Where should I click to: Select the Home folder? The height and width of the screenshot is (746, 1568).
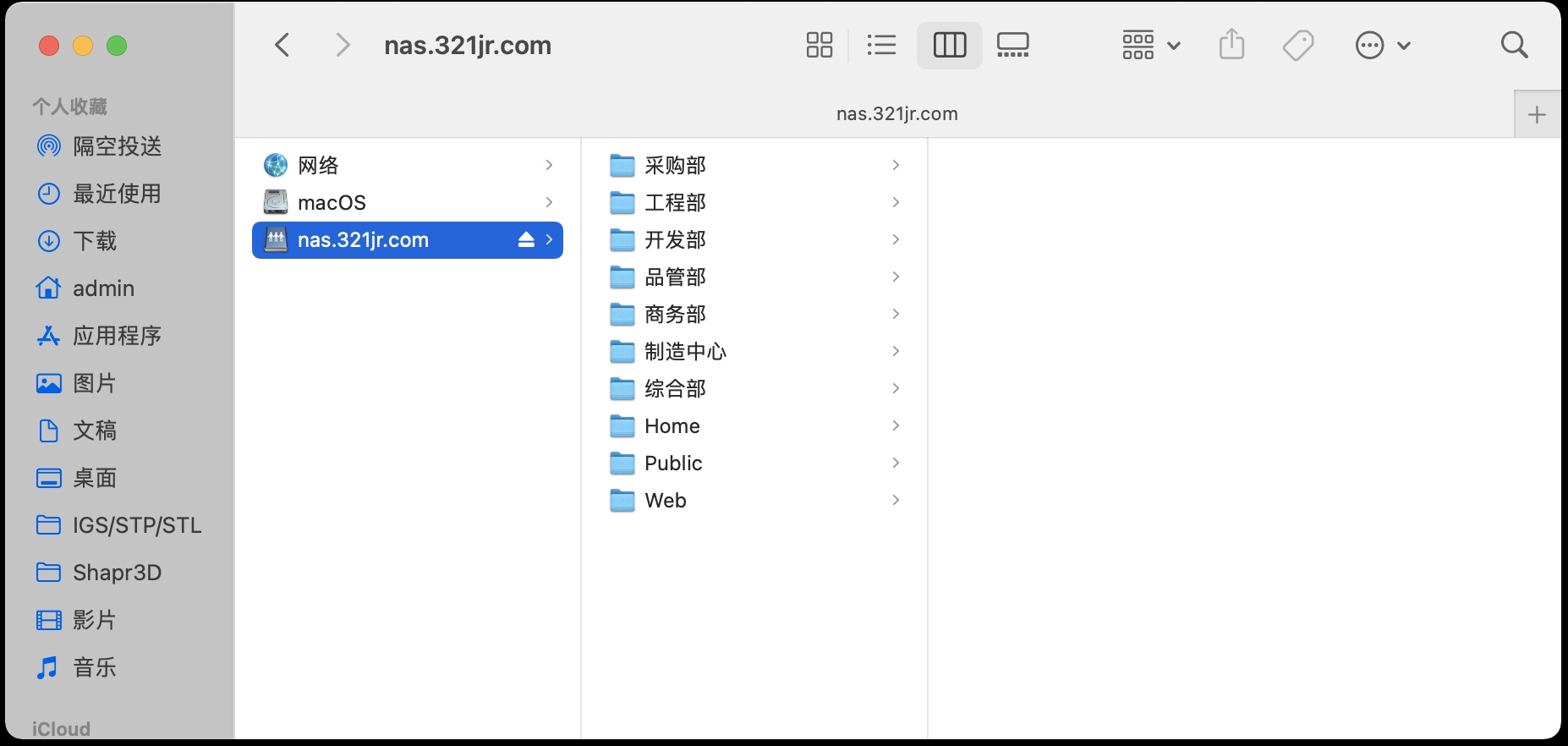coord(754,425)
